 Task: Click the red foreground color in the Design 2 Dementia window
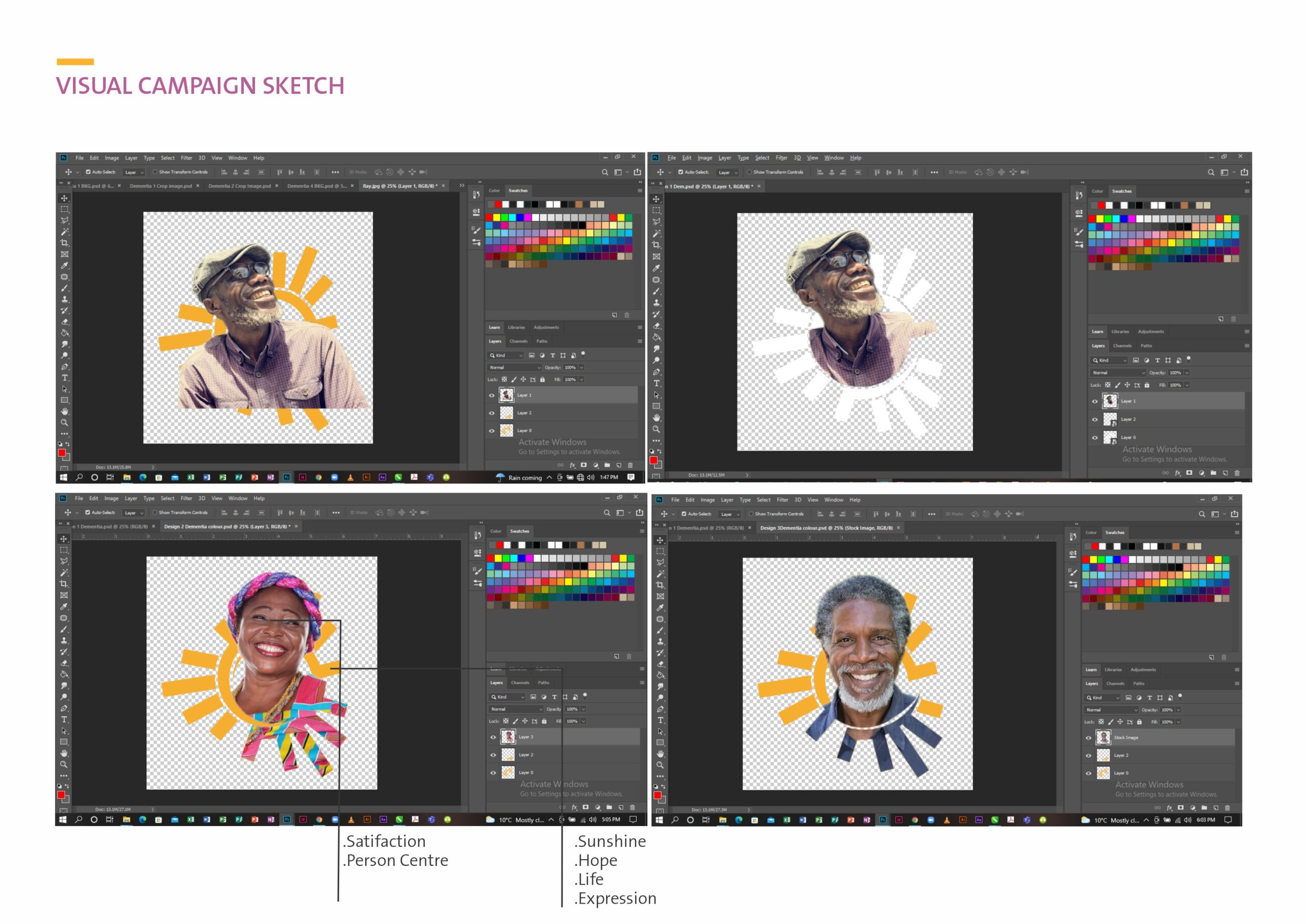click(61, 795)
